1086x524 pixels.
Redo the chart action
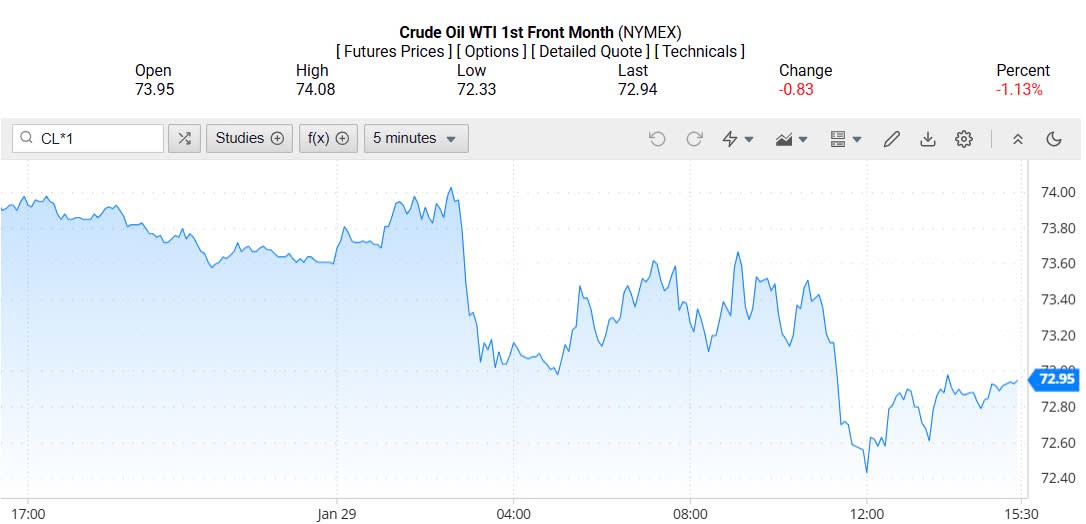[694, 139]
